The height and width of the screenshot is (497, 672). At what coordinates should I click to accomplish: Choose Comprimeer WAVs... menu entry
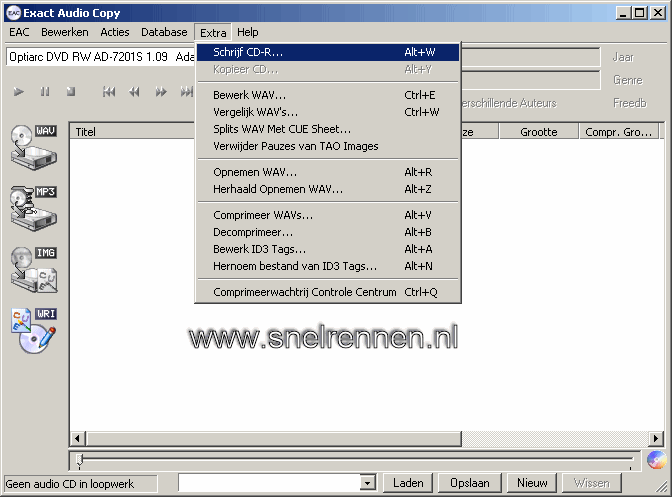point(328,215)
